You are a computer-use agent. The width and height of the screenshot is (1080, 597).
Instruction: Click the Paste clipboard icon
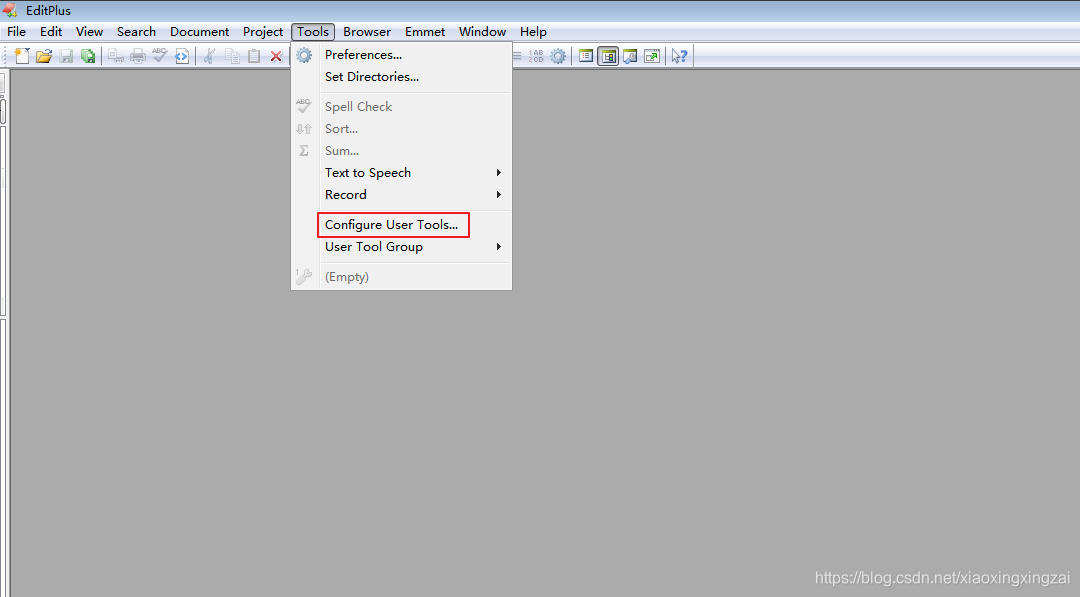[x=254, y=56]
